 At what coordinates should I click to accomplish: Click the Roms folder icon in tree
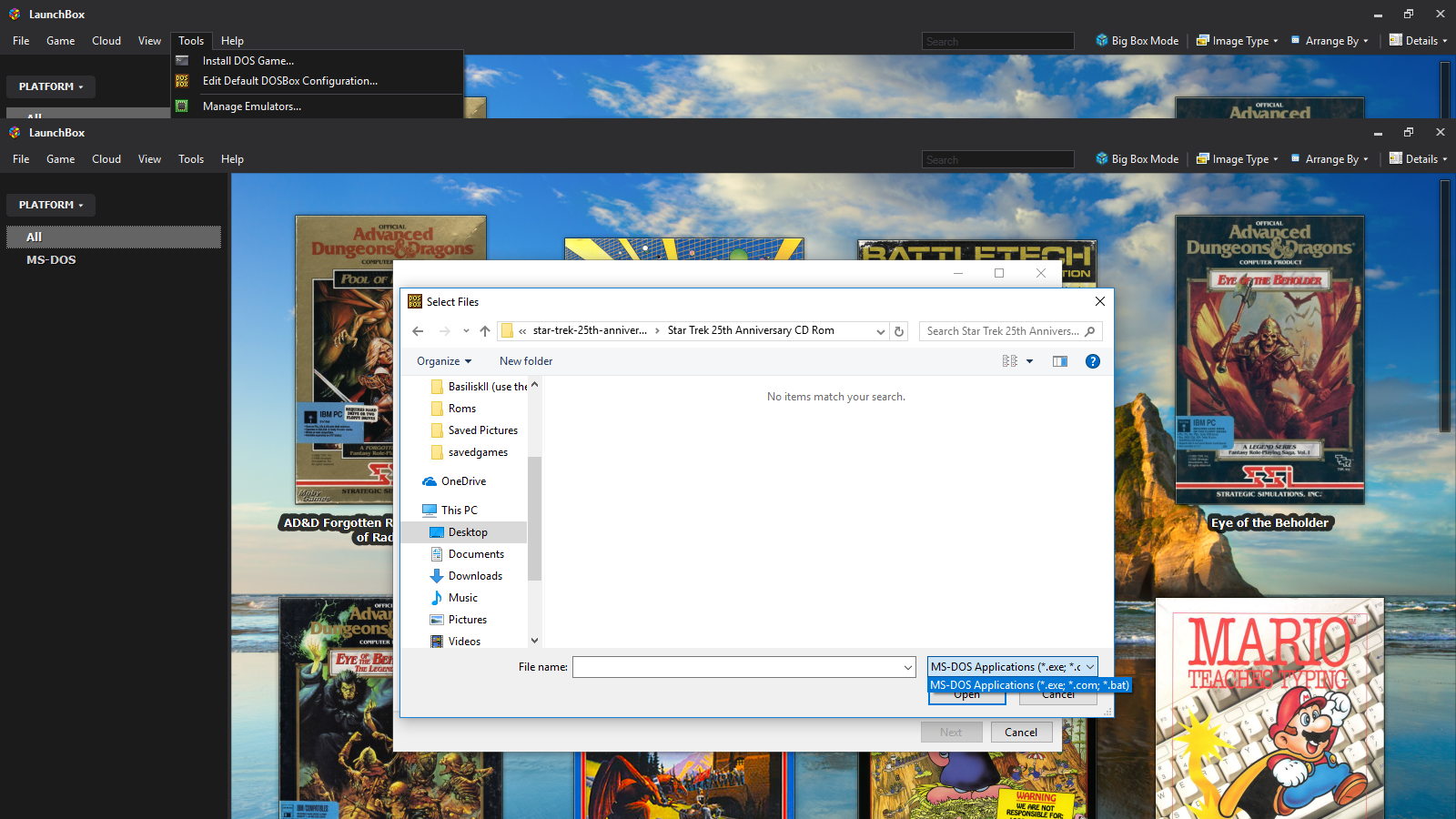[x=437, y=409]
